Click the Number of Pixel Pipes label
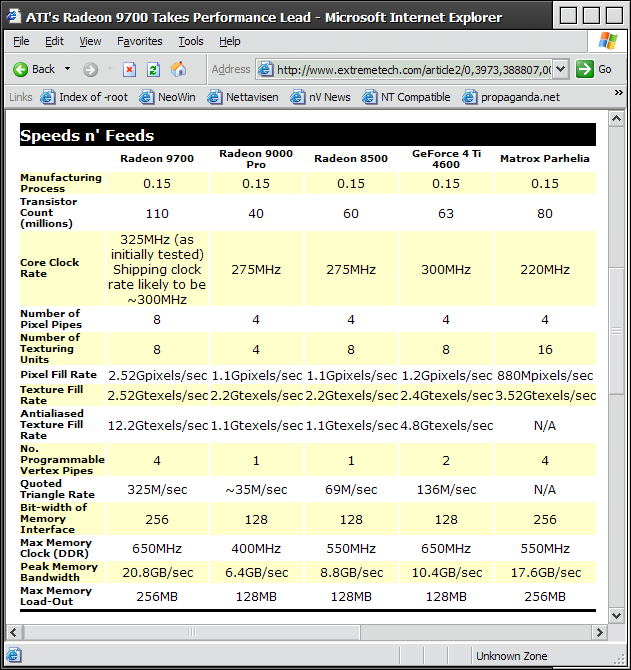This screenshot has width=631, height=670. pos(51,319)
